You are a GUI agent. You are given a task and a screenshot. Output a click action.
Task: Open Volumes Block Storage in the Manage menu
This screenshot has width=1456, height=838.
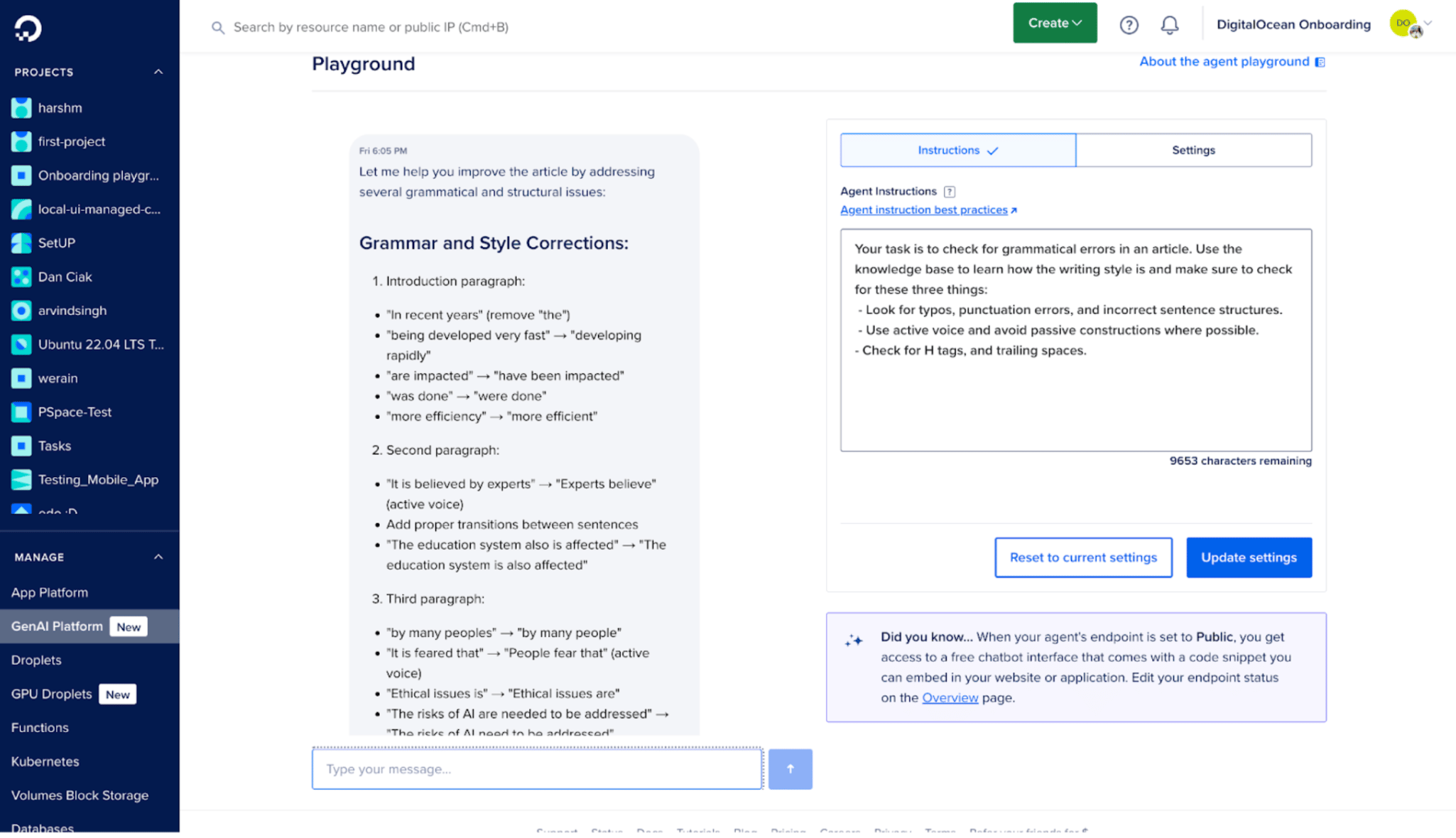80,795
